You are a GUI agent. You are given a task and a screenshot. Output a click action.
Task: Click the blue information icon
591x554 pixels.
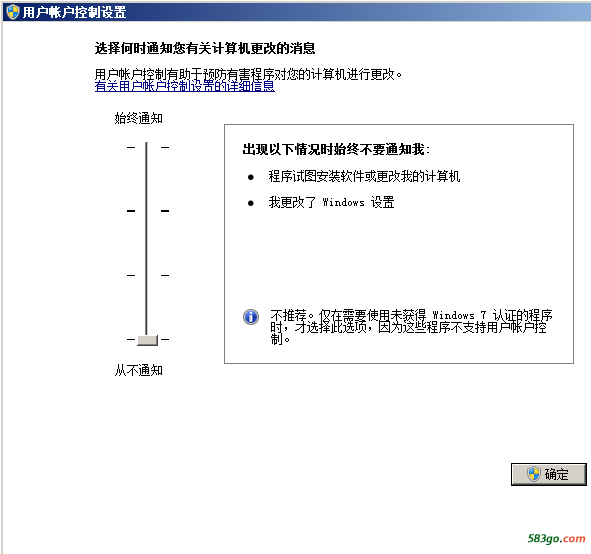[251, 317]
